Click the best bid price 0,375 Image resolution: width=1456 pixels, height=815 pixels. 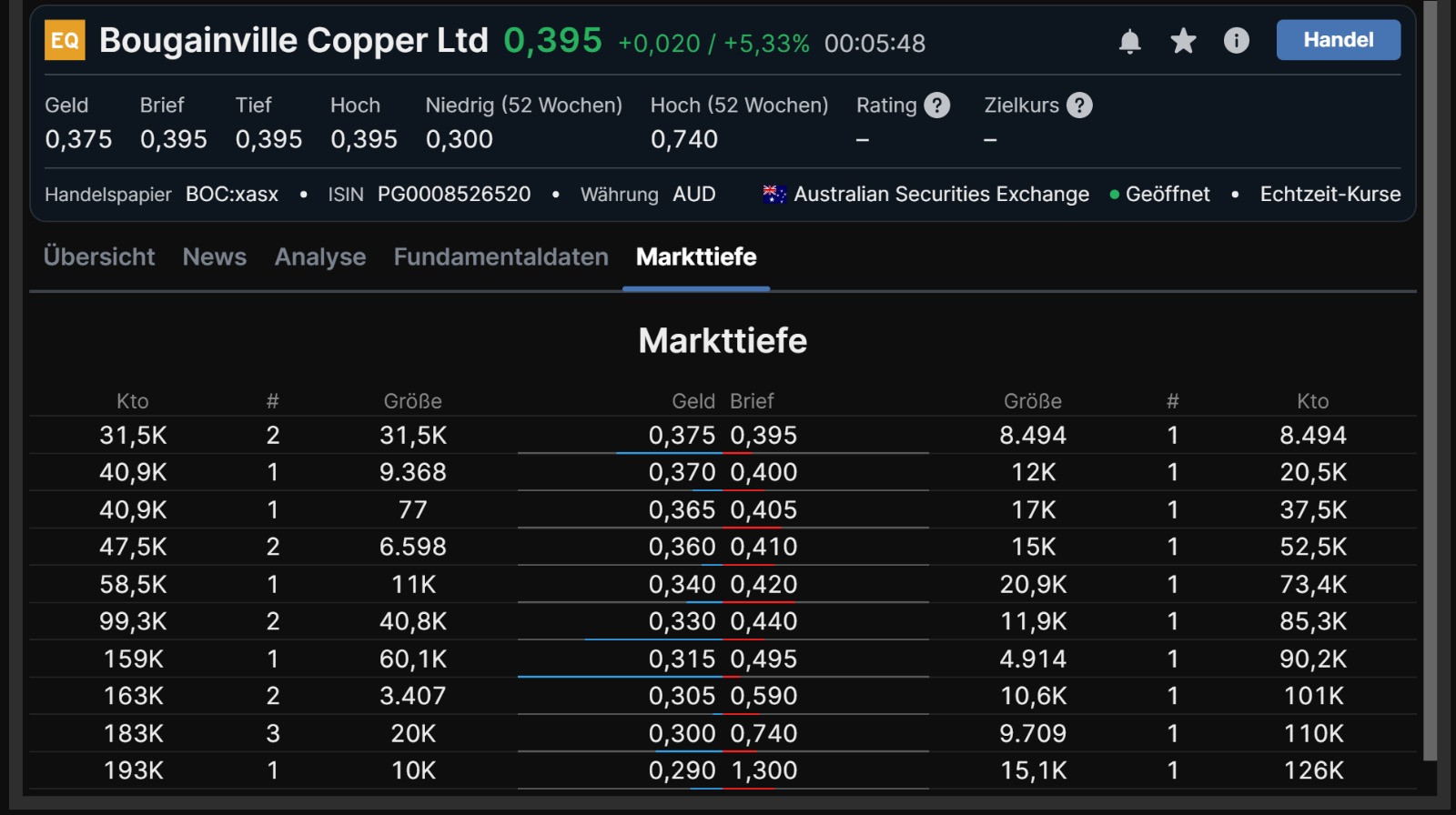click(x=682, y=436)
